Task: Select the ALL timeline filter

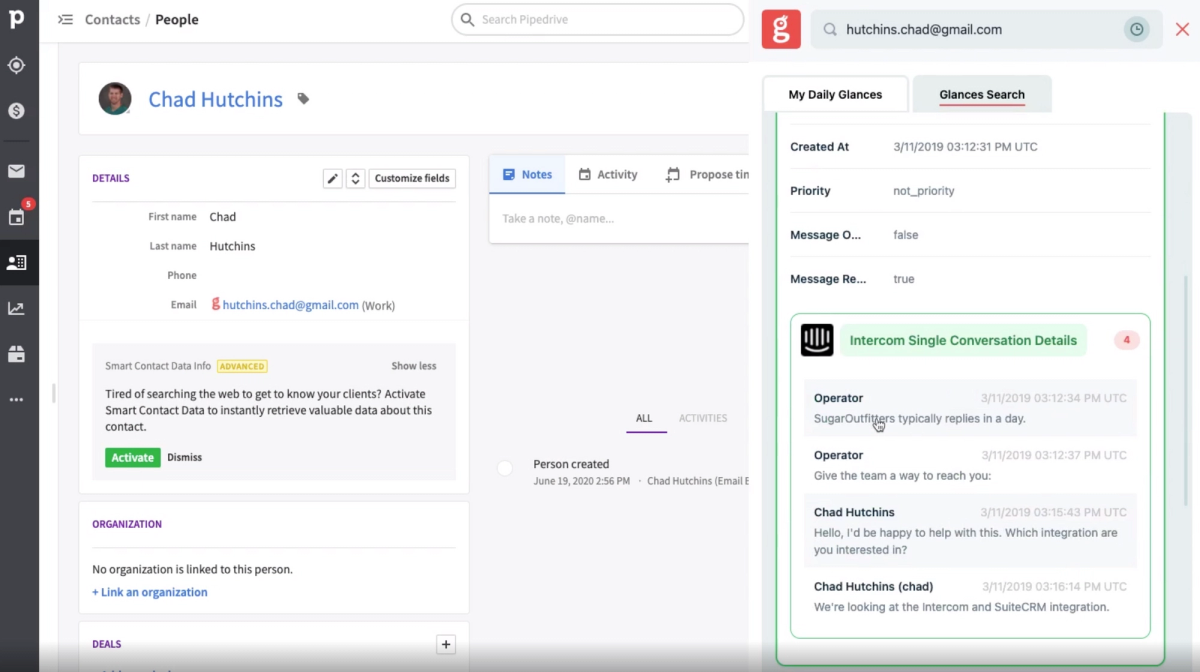Action: (x=644, y=418)
